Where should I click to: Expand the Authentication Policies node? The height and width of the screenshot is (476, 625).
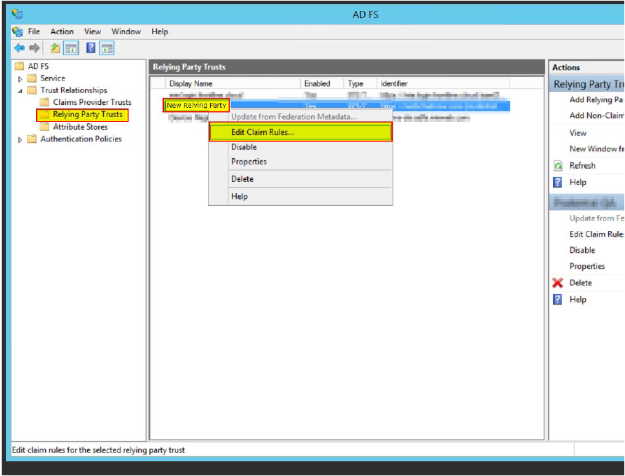coord(20,139)
